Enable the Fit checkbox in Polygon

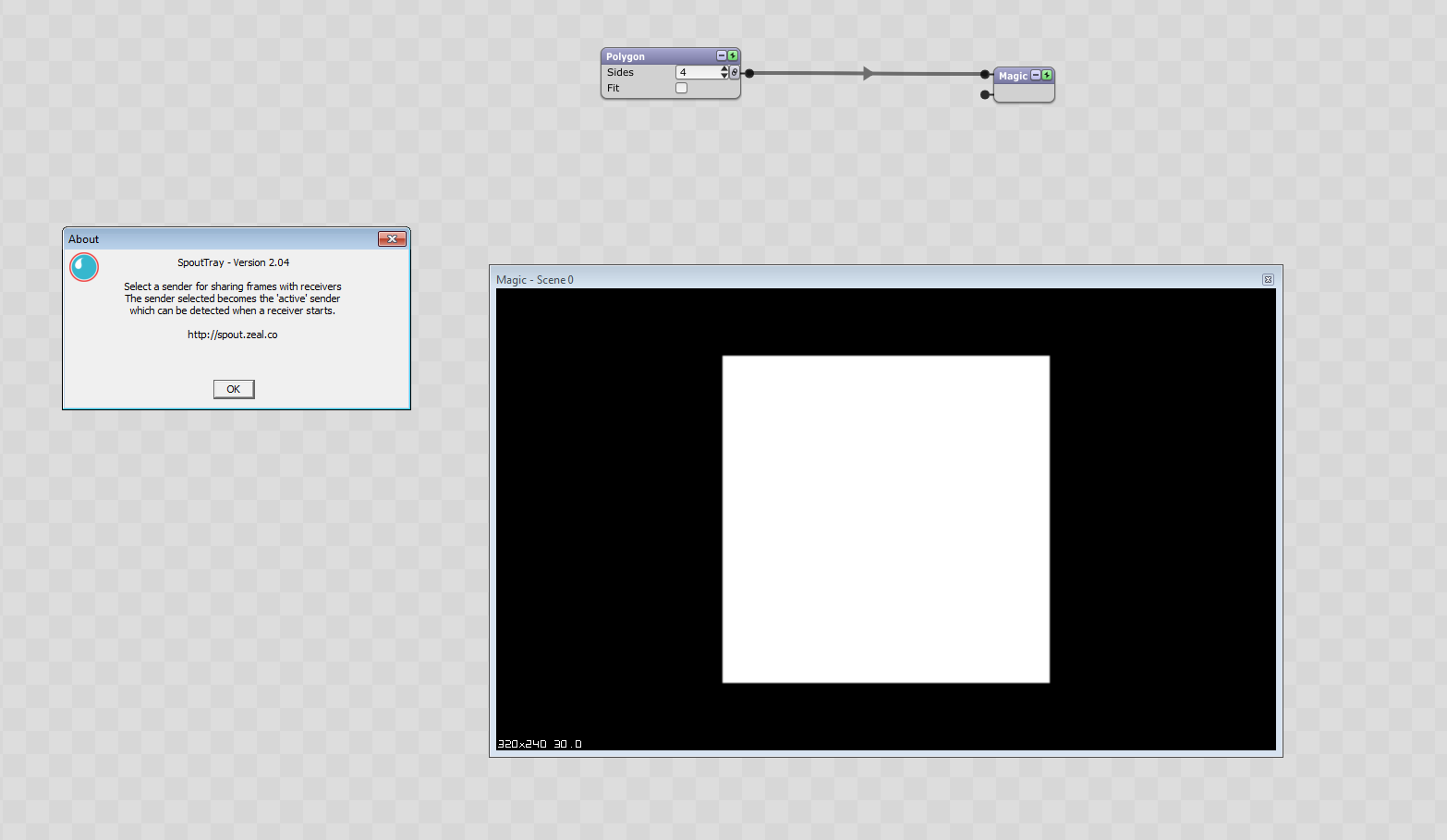[682, 88]
